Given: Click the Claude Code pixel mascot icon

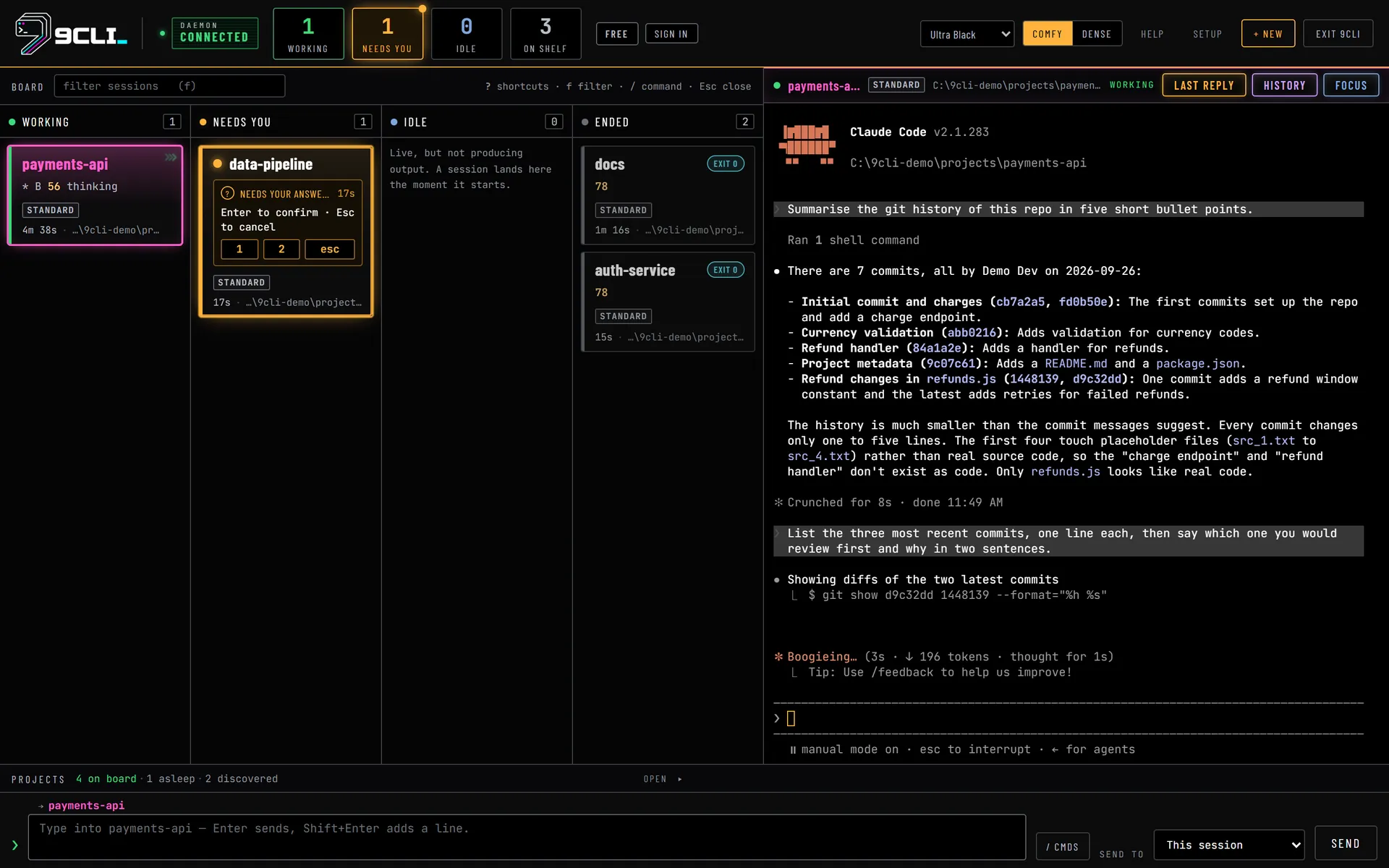Looking at the screenshot, I should pos(807,145).
